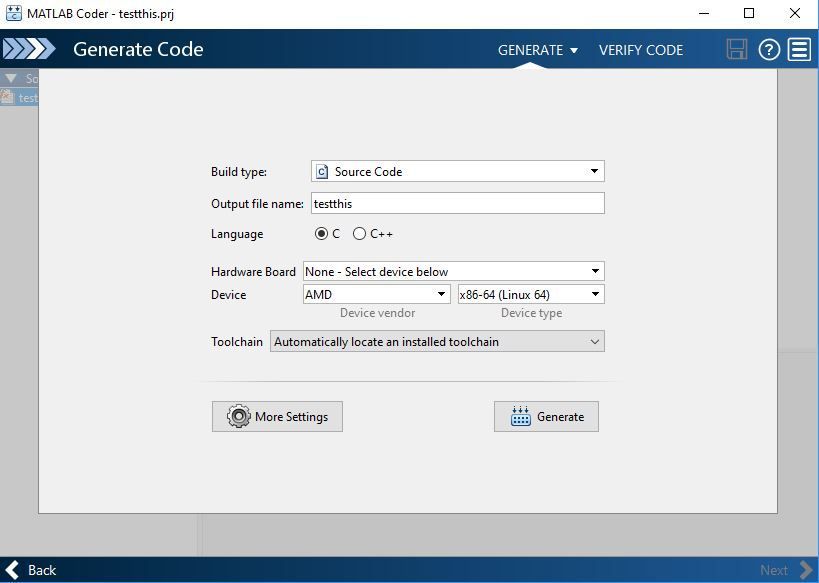Image resolution: width=819 pixels, height=583 pixels.
Task: Click the Device type caption
Action: [x=532, y=313]
